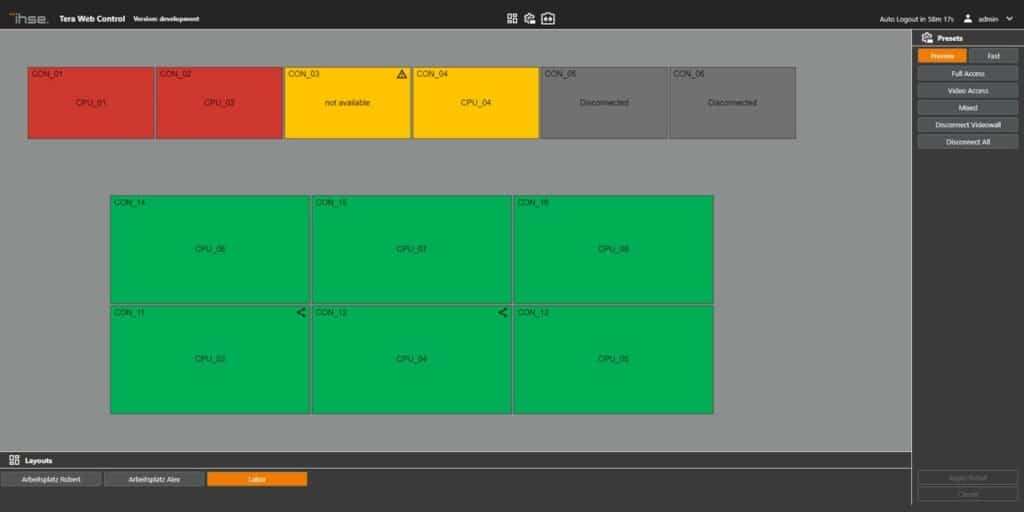Click the Presets panel header icon
The width and height of the screenshot is (1024, 512).
point(926,38)
